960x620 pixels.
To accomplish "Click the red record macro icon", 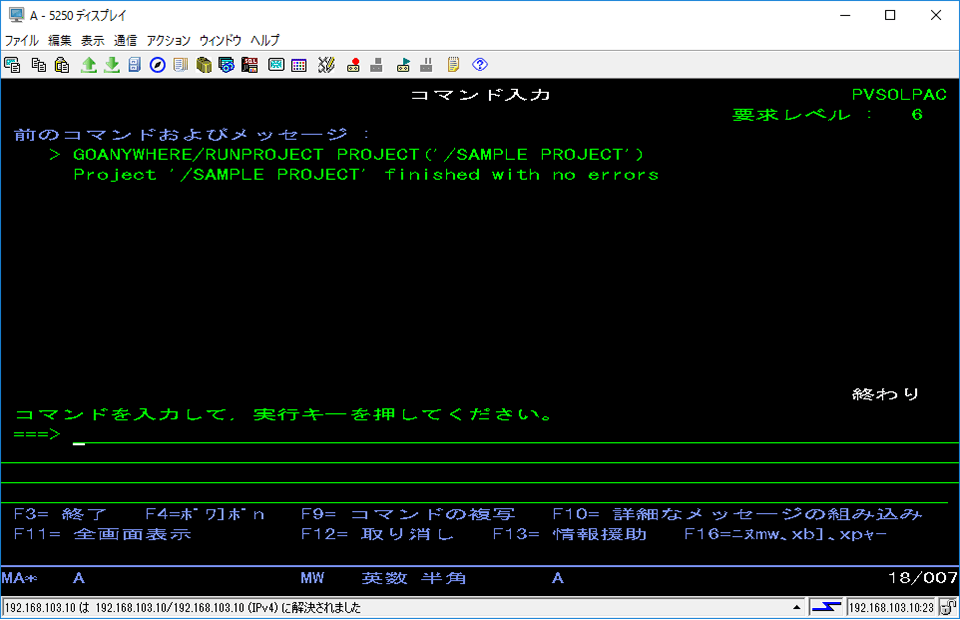I will tap(353, 65).
